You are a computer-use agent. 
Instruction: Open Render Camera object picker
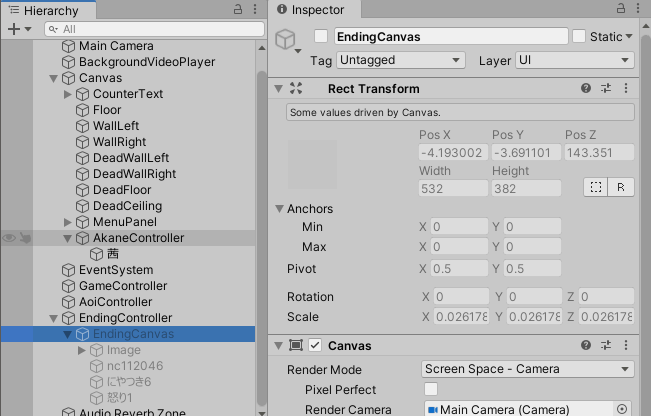coord(622,409)
